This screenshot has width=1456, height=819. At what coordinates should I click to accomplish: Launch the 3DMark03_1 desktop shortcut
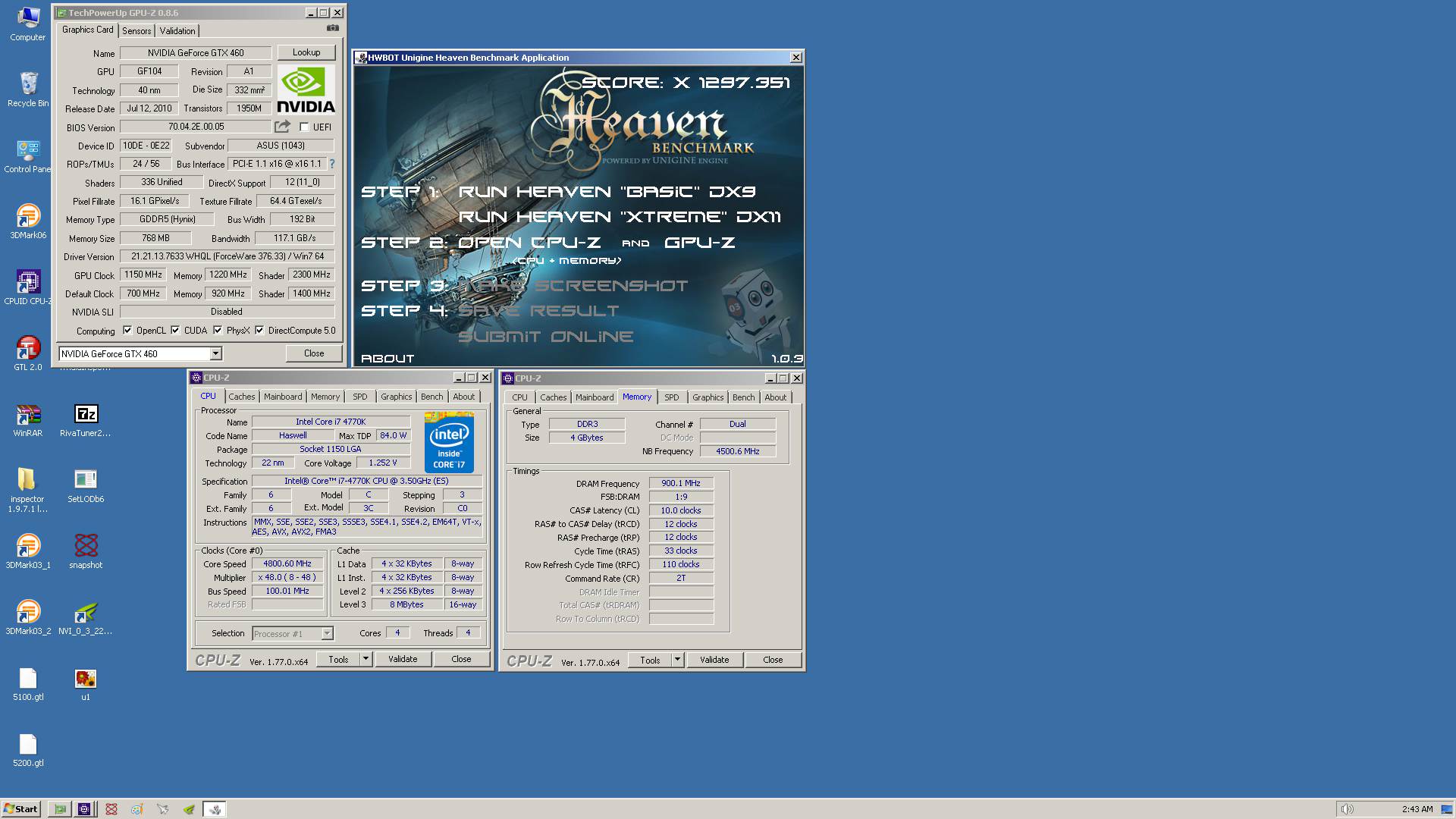click(28, 551)
